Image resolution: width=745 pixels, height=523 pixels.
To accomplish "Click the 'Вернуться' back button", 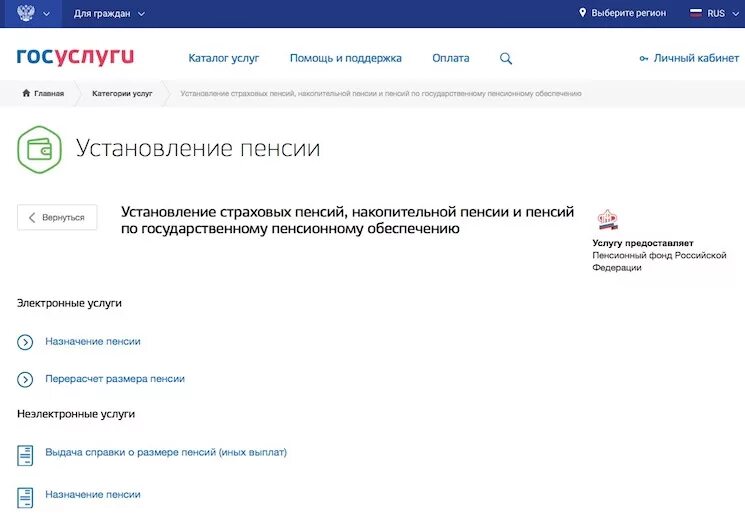I will (57, 217).
